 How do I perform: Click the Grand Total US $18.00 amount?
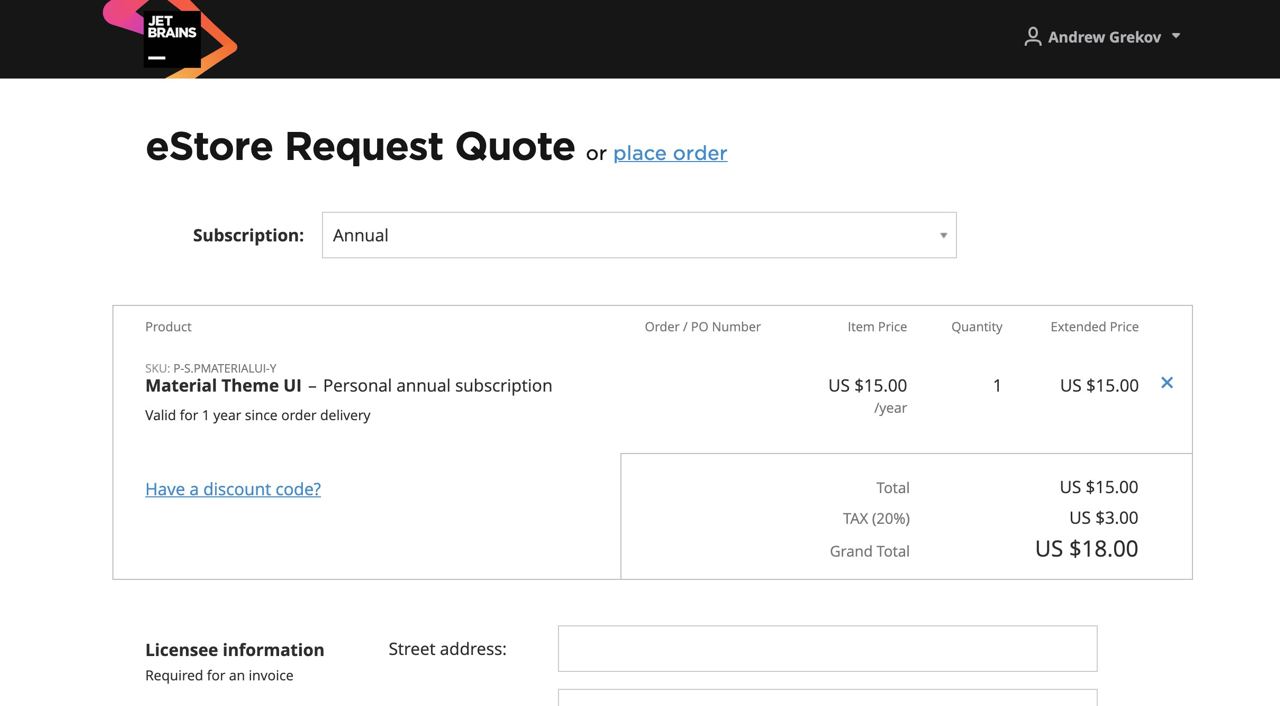pyautogui.click(x=1086, y=549)
